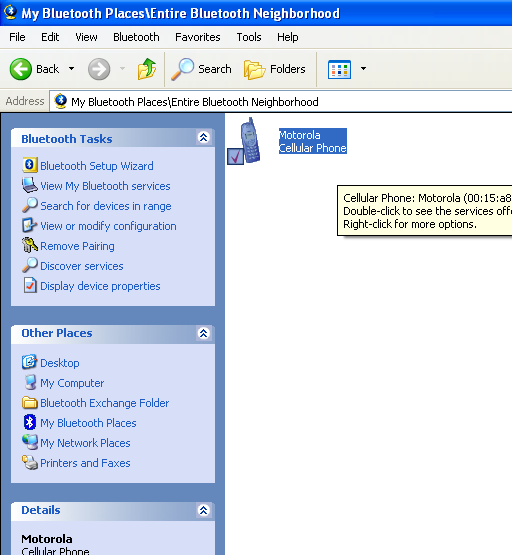The height and width of the screenshot is (555, 512).
Task: Click the bold Motorola name in Details
Action: tap(47, 539)
